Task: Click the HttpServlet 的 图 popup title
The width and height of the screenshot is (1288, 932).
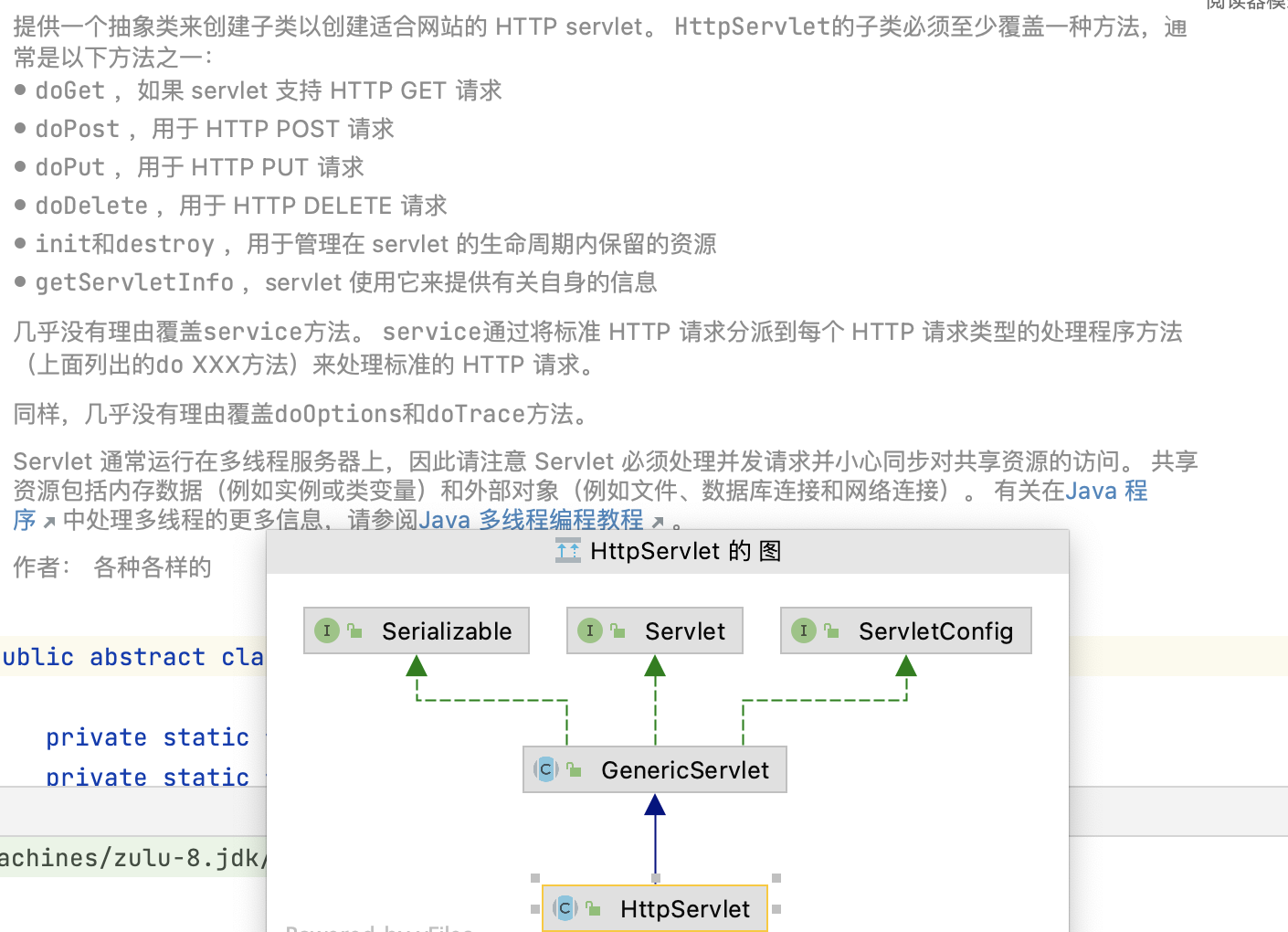Action: point(685,551)
